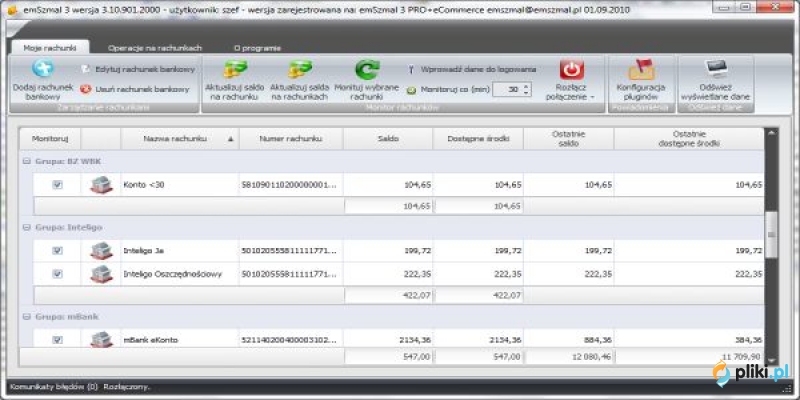Click the Monitoruj co (min) value field
The height and width of the screenshot is (400, 800).
click(507, 90)
